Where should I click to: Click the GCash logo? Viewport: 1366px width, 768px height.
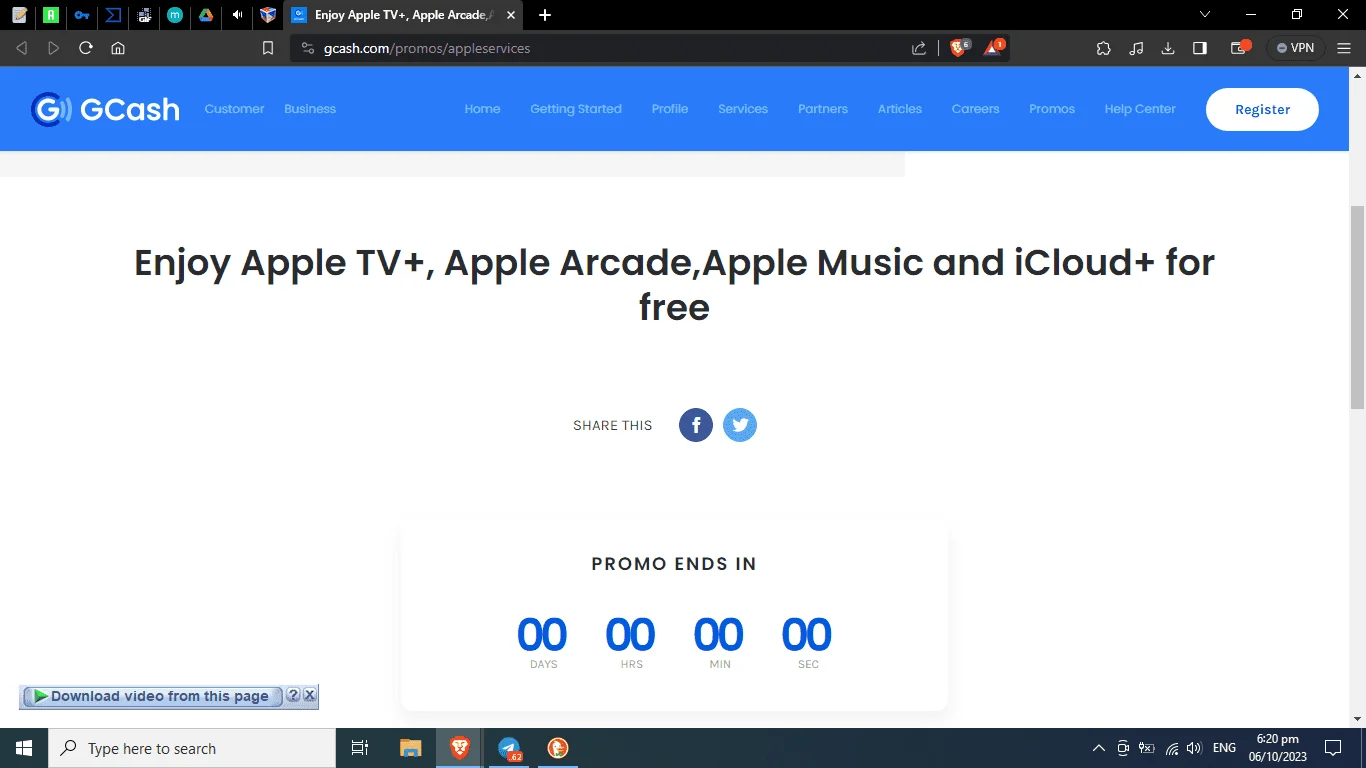(105, 109)
